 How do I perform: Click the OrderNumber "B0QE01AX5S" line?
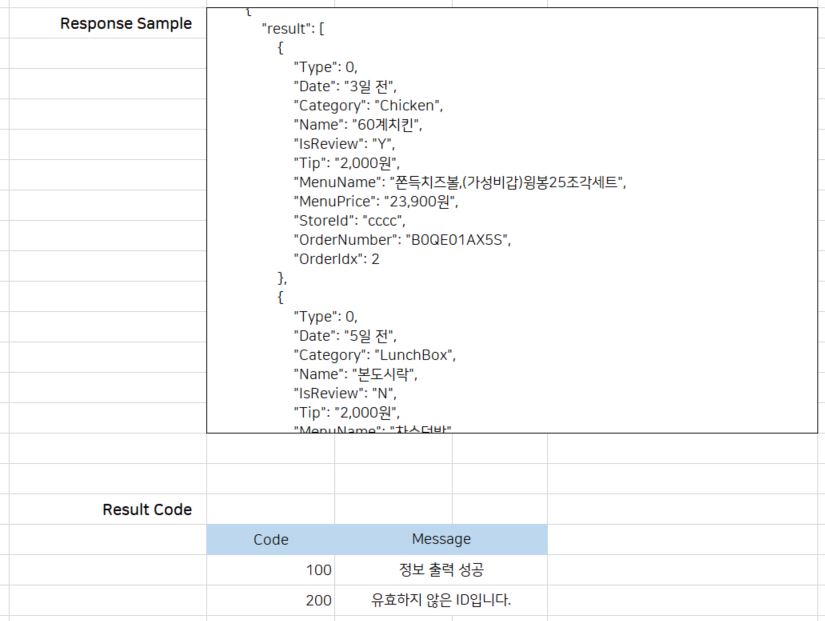coord(402,240)
